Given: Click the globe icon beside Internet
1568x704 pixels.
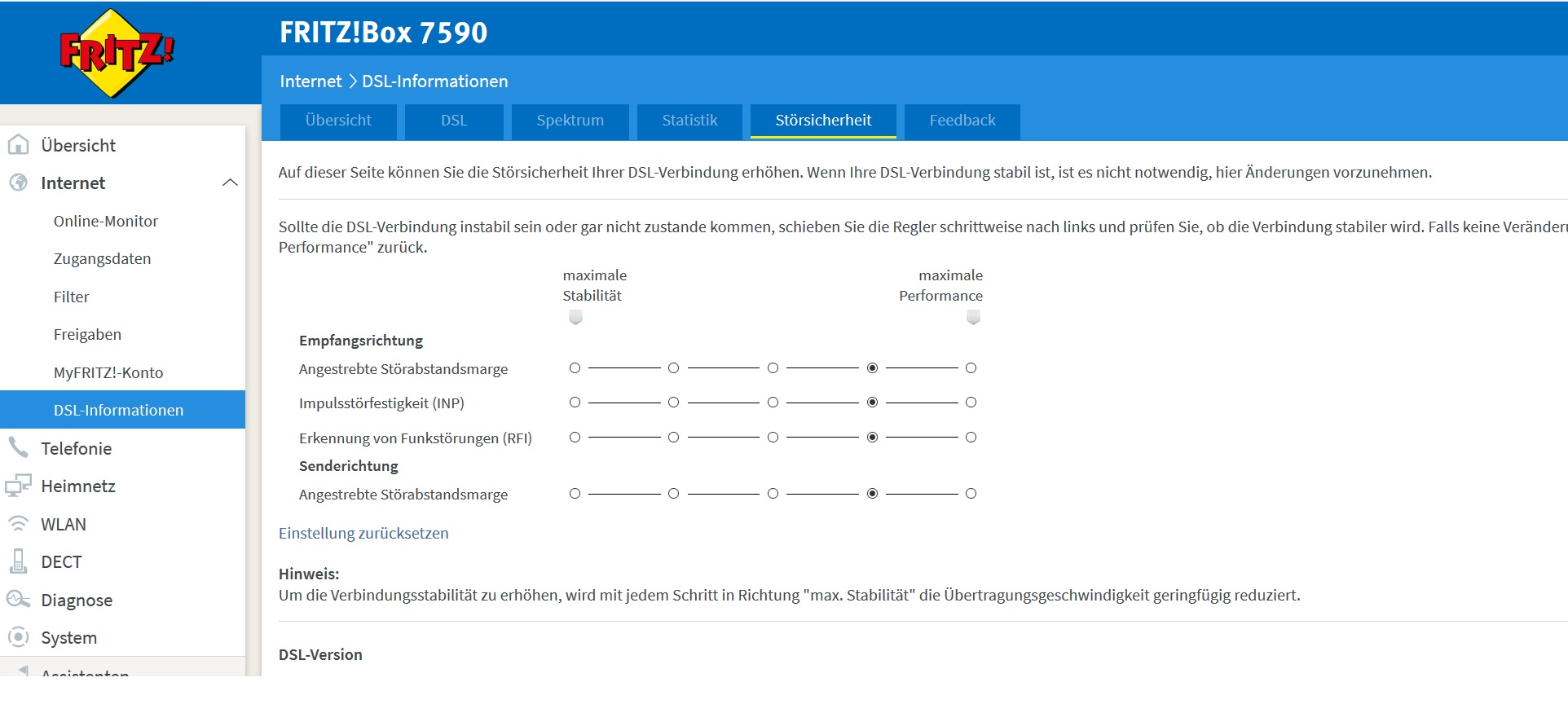Looking at the screenshot, I should click(x=18, y=183).
